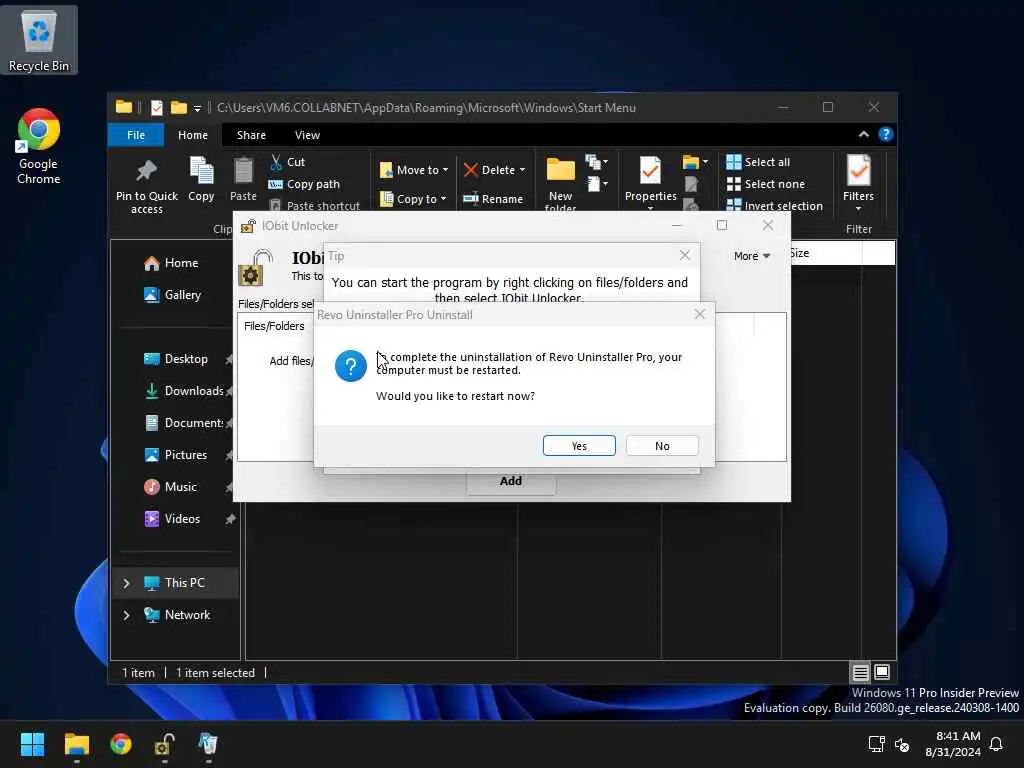Switch to Home ribbon tab
The image size is (1024, 768).
pyautogui.click(x=193, y=135)
